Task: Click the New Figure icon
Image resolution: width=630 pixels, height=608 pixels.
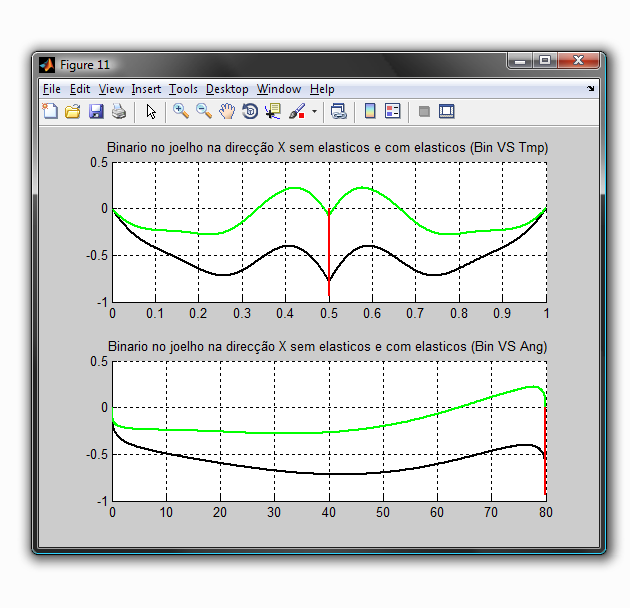Action: 50,111
